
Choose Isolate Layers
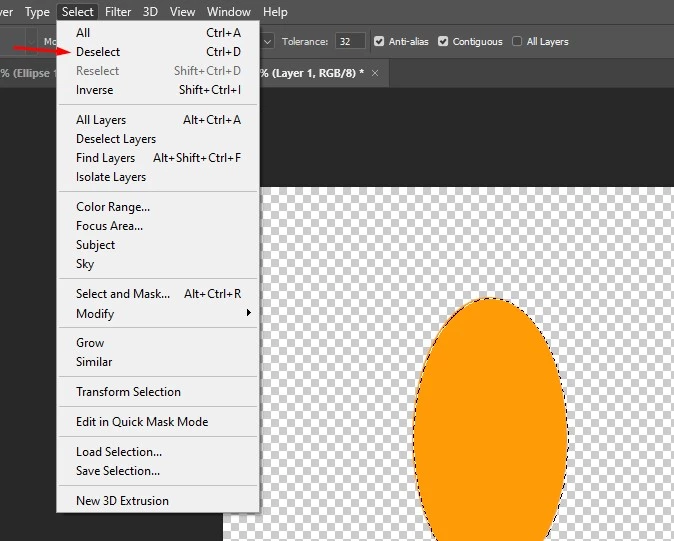(x=158, y=177)
